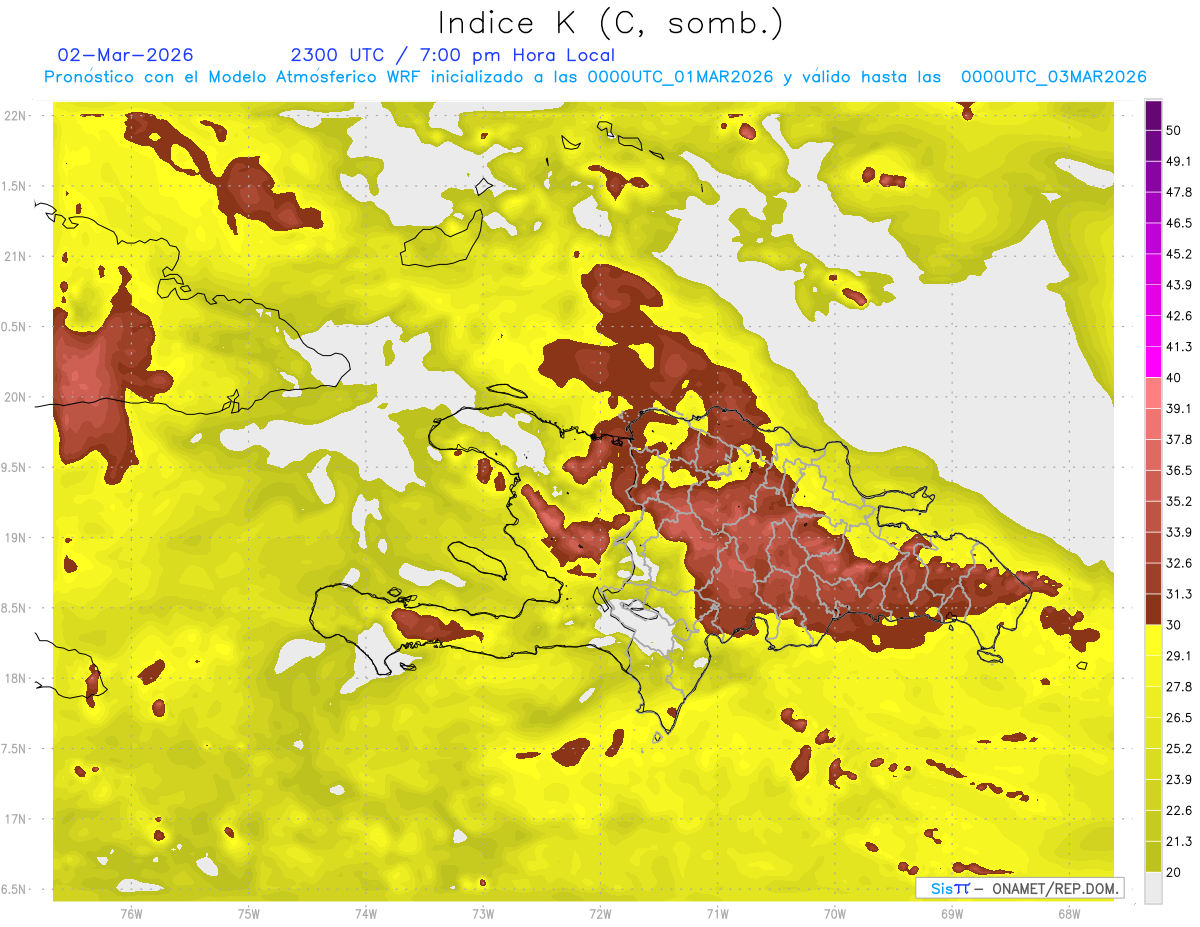Image resolution: width=1200 pixels, height=927 pixels.
Task: Click the "17N" latitude label
Action: click(x=15, y=819)
